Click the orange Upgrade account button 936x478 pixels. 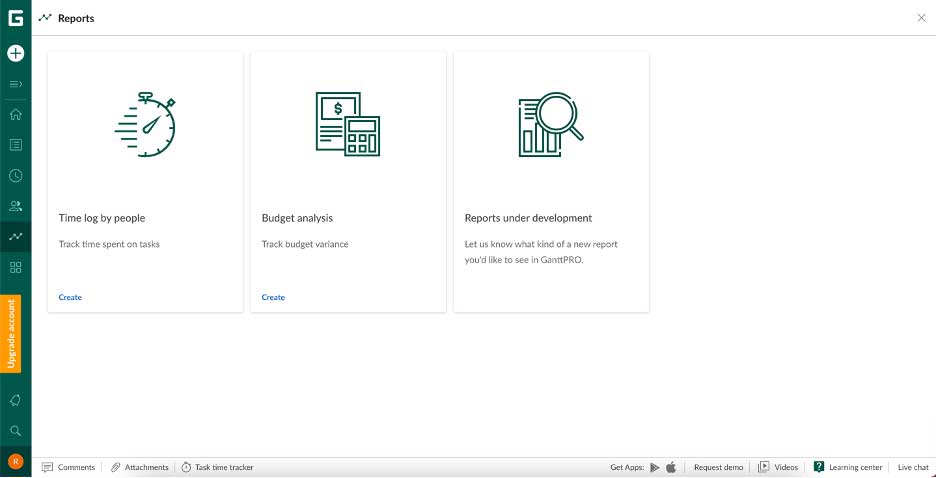11,334
